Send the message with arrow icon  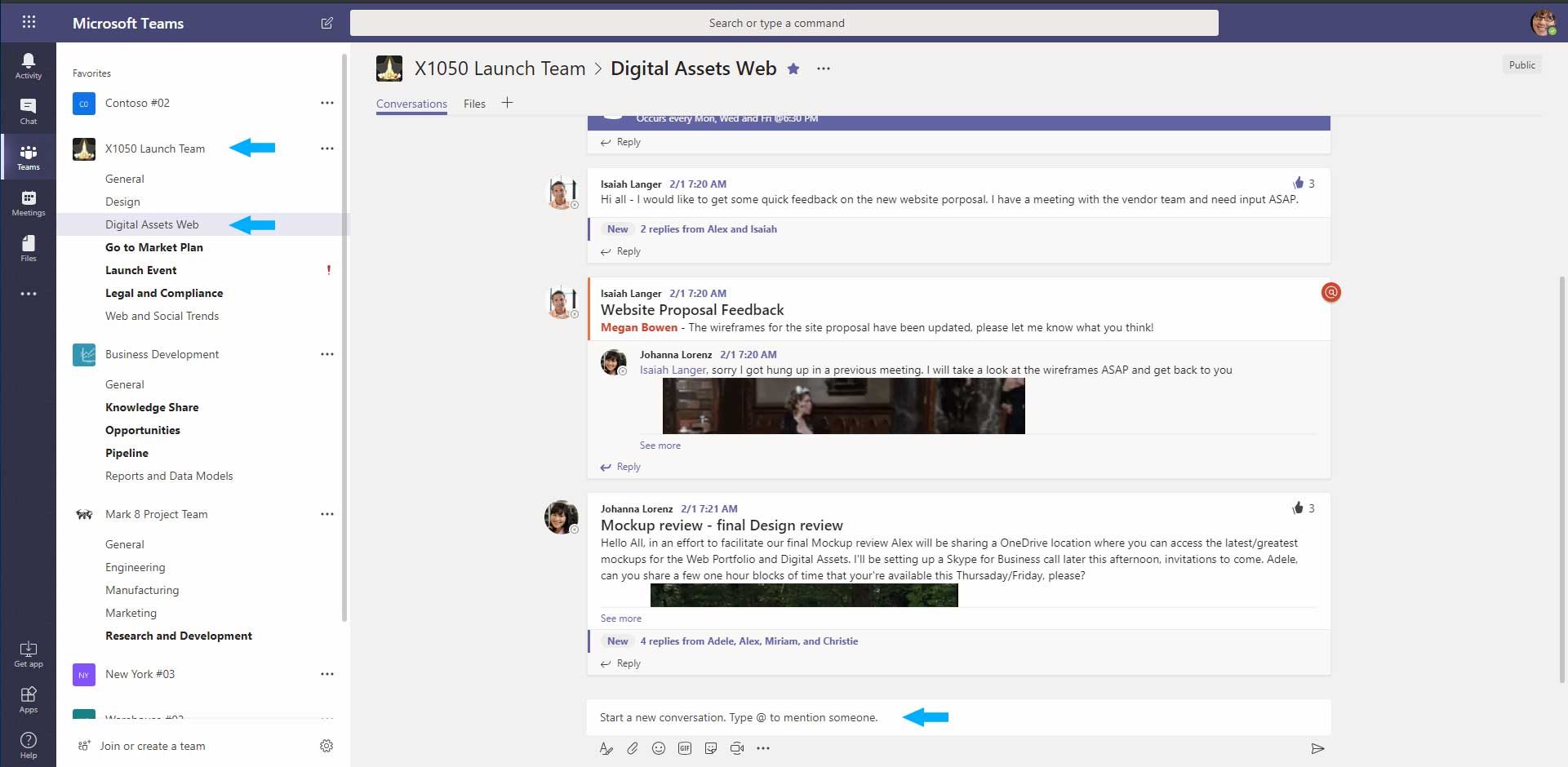click(x=1317, y=748)
